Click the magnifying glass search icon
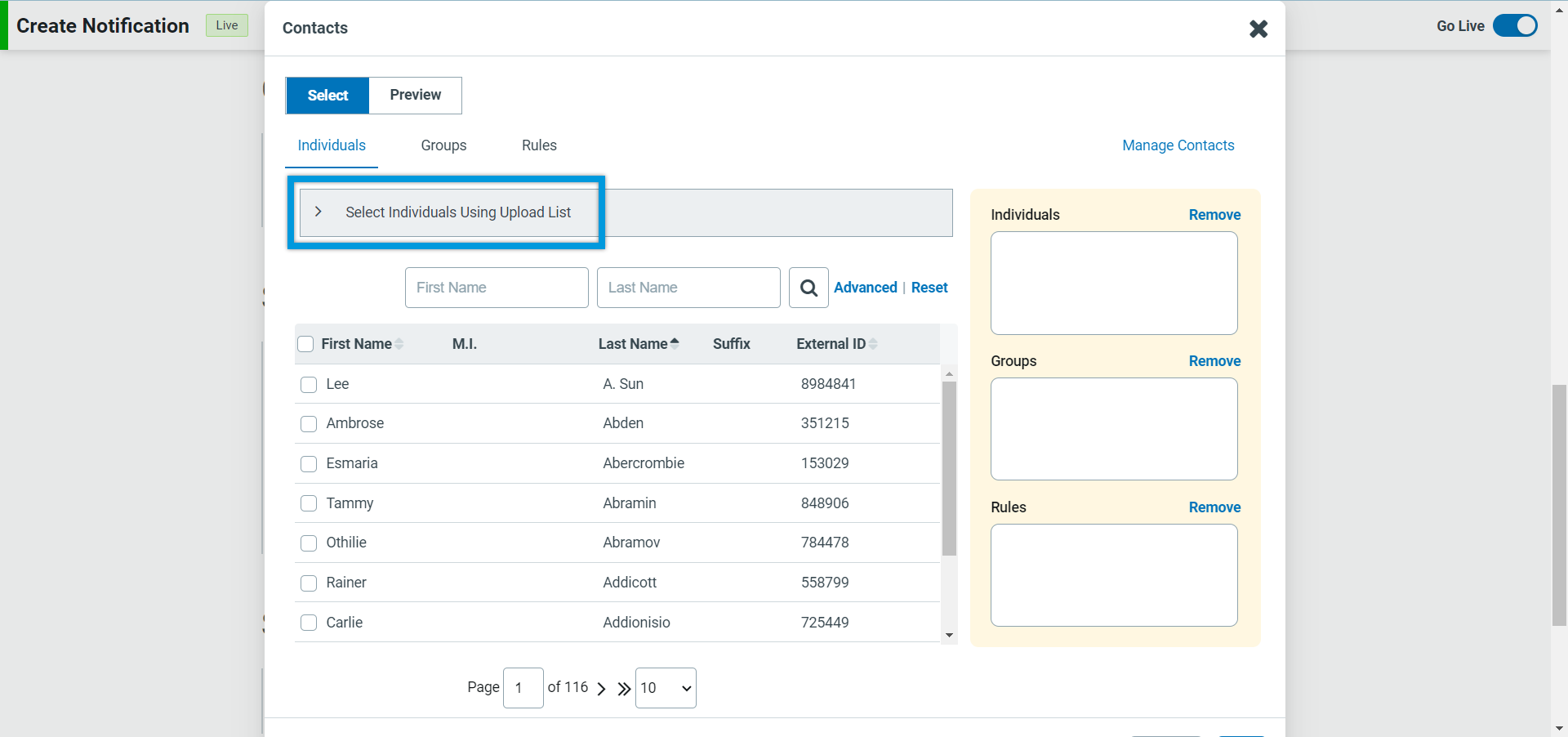Image resolution: width=1568 pixels, height=737 pixels. 808,288
